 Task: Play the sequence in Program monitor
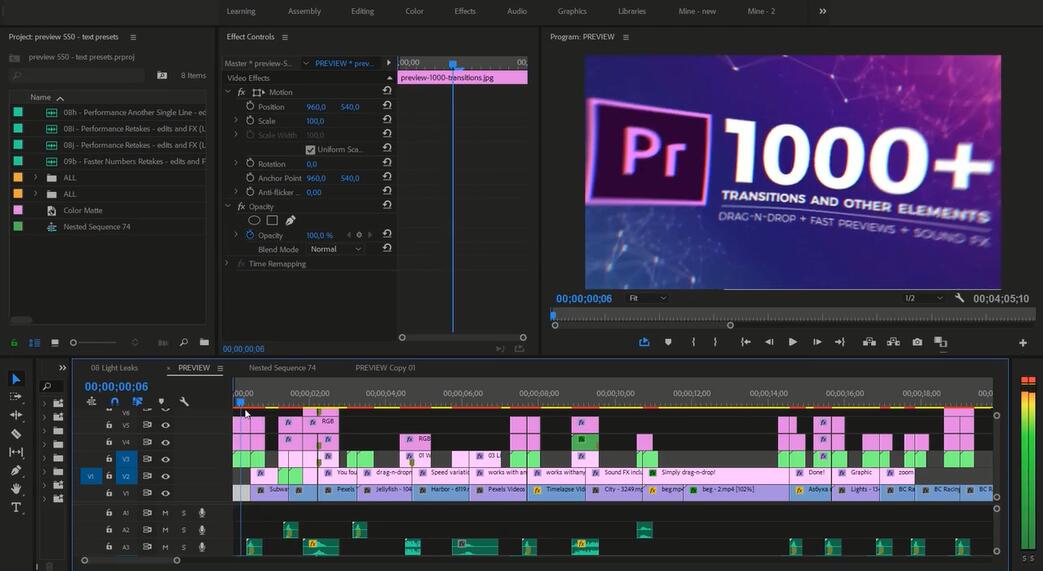(793, 342)
